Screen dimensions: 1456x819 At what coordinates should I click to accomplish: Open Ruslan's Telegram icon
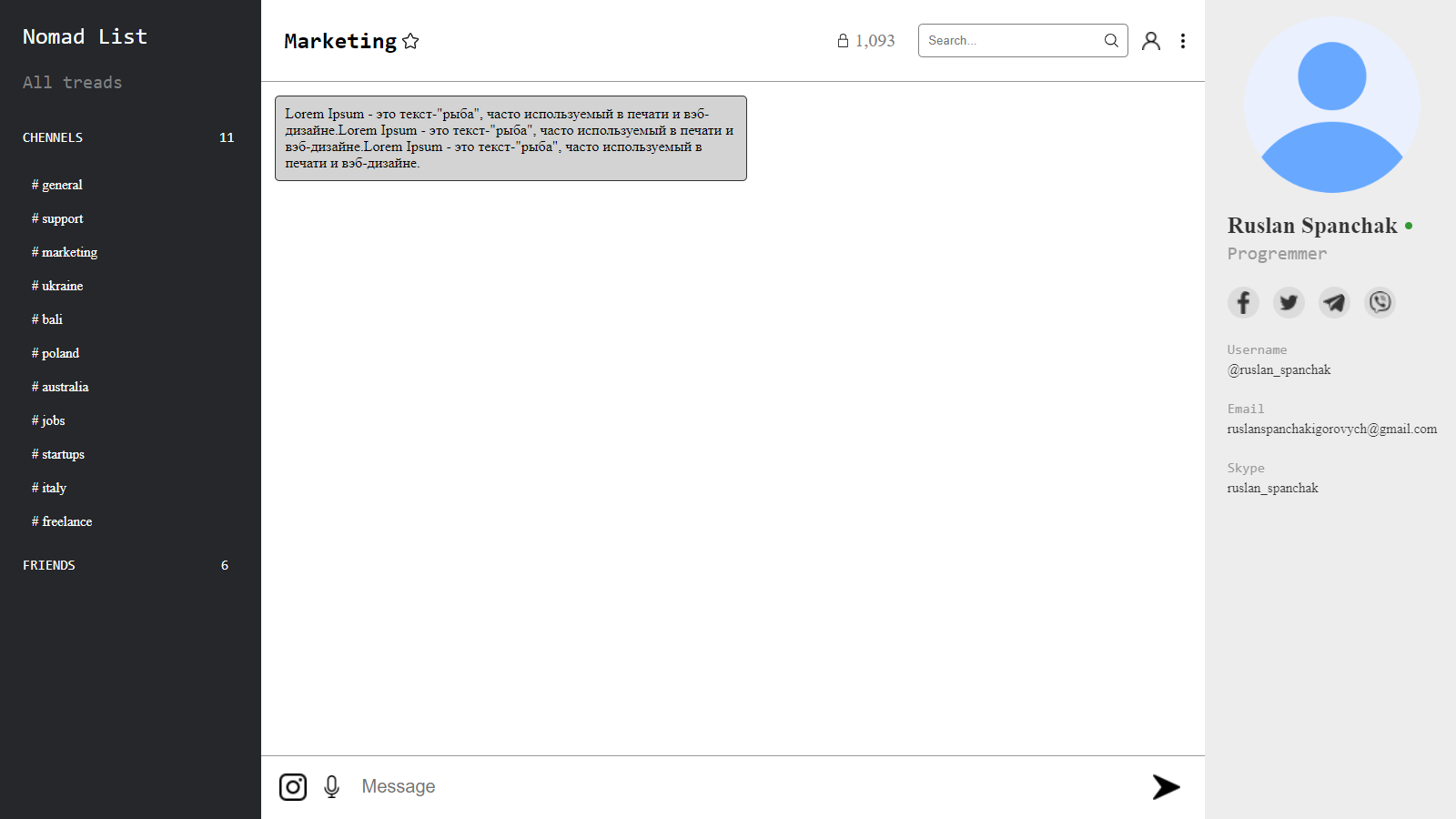(x=1334, y=302)
